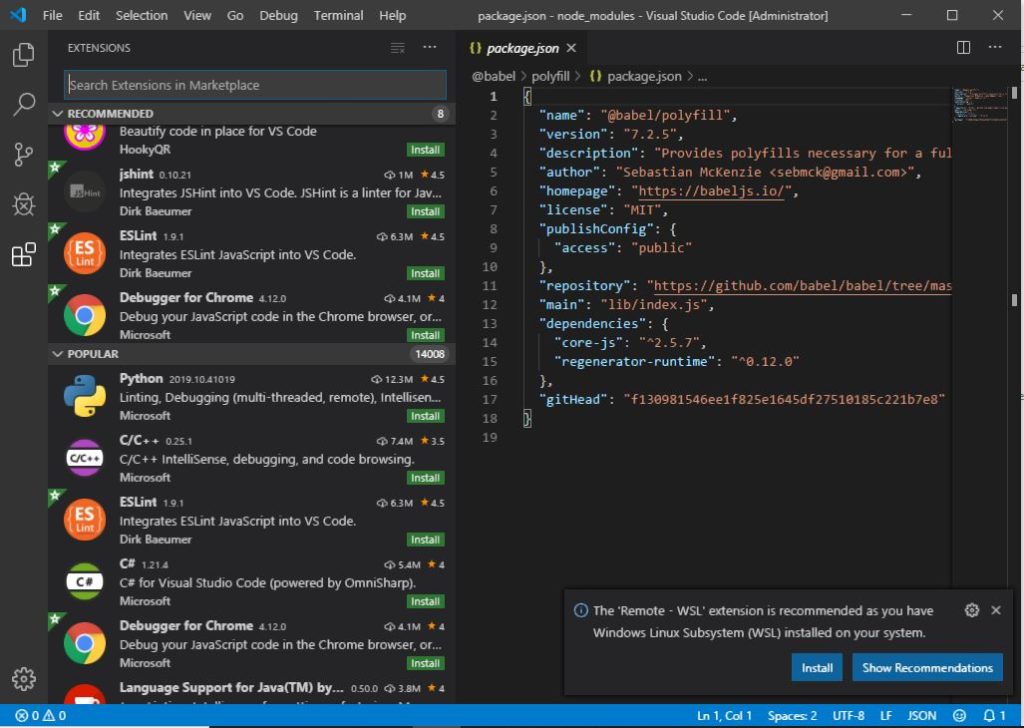Viewport: 1024px width, 728px height.
Task: Install Debugger for Chrome in Popular
Action: (425, 663)
